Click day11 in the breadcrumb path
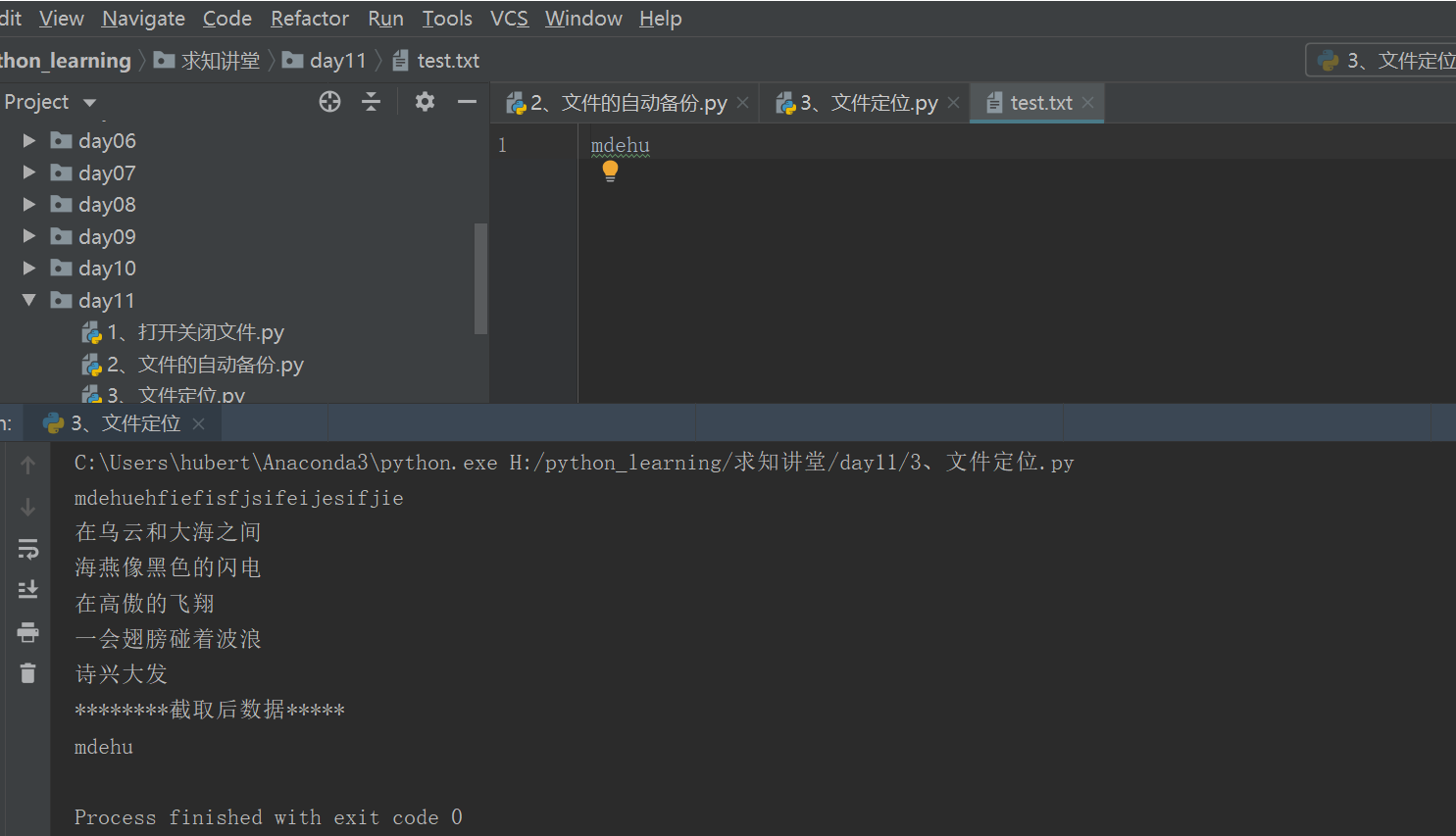 click(x=338, y=61)
